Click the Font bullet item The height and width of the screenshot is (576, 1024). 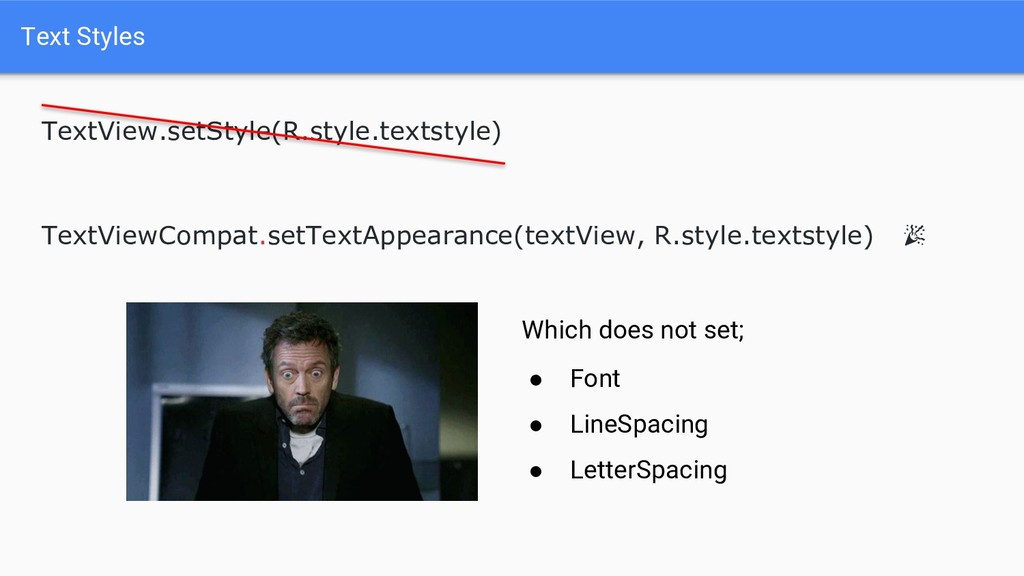(x=595, y=378)
